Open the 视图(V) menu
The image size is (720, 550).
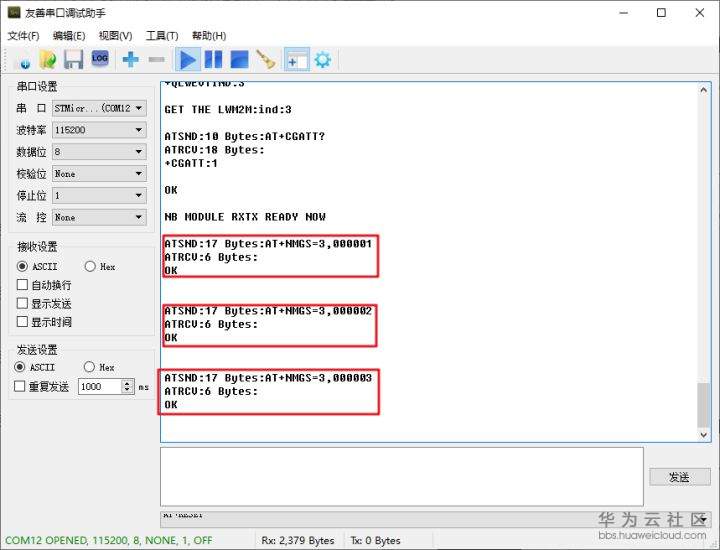tap(115, 36)
